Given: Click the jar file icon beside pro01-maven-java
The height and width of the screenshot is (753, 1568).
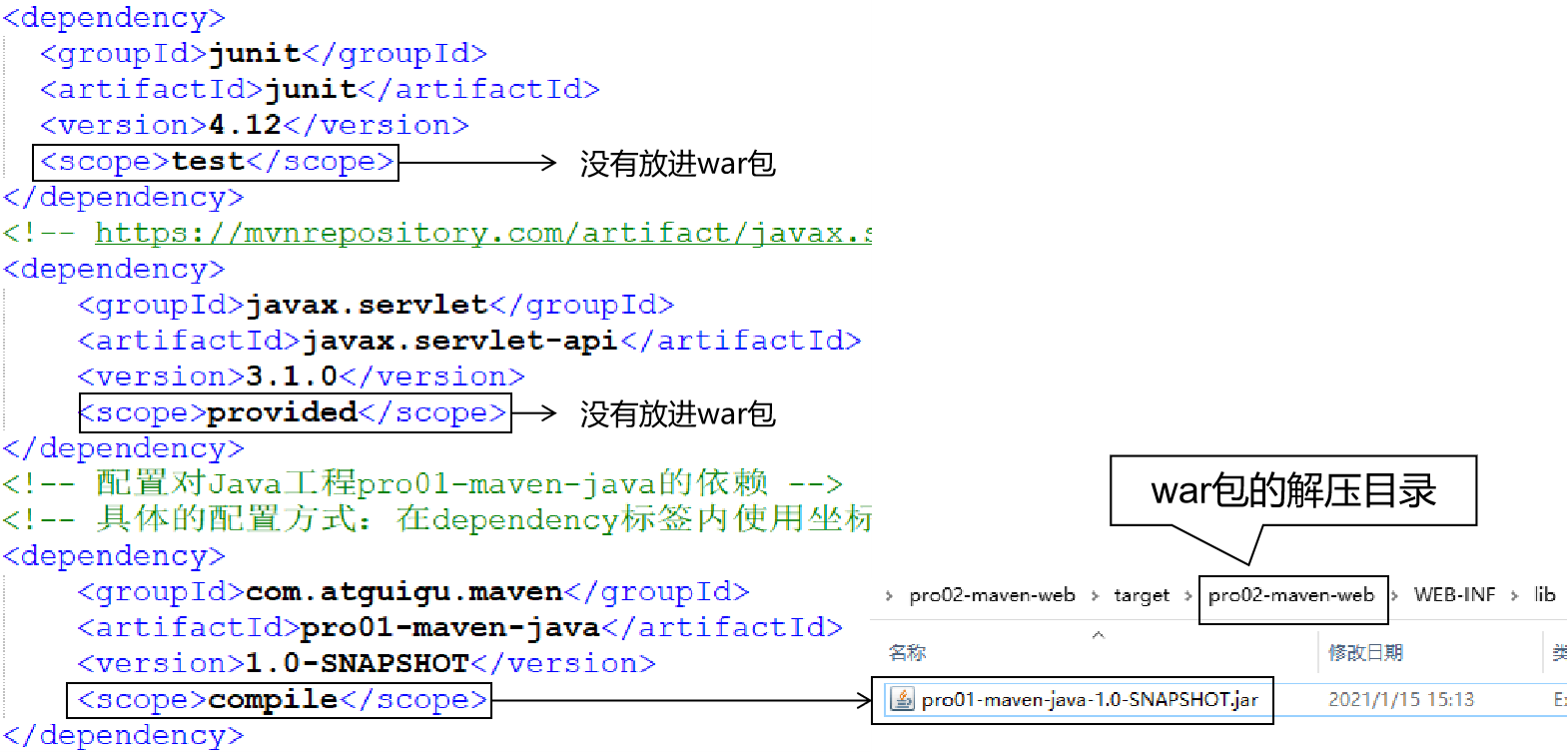Looking at the screenshot, I should click(902, 699).
